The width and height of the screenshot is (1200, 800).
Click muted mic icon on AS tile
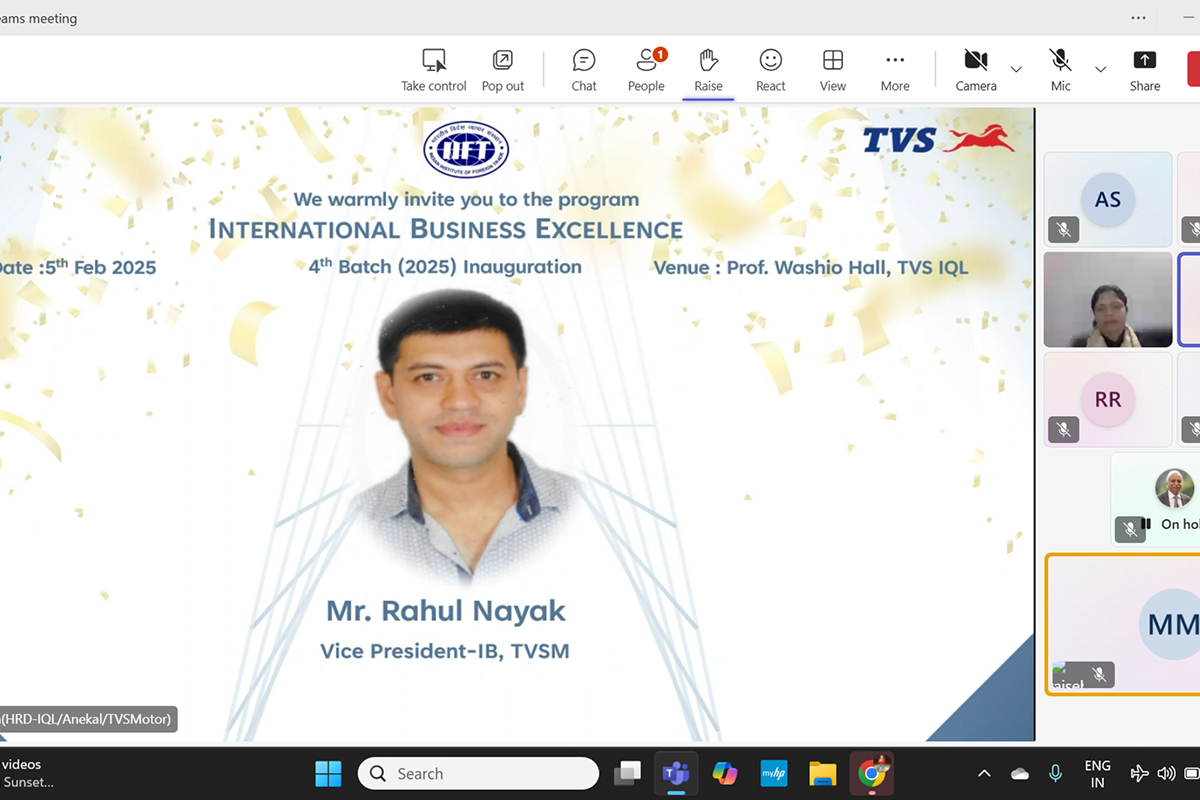pyautogui.click(x=1064, y=230)
